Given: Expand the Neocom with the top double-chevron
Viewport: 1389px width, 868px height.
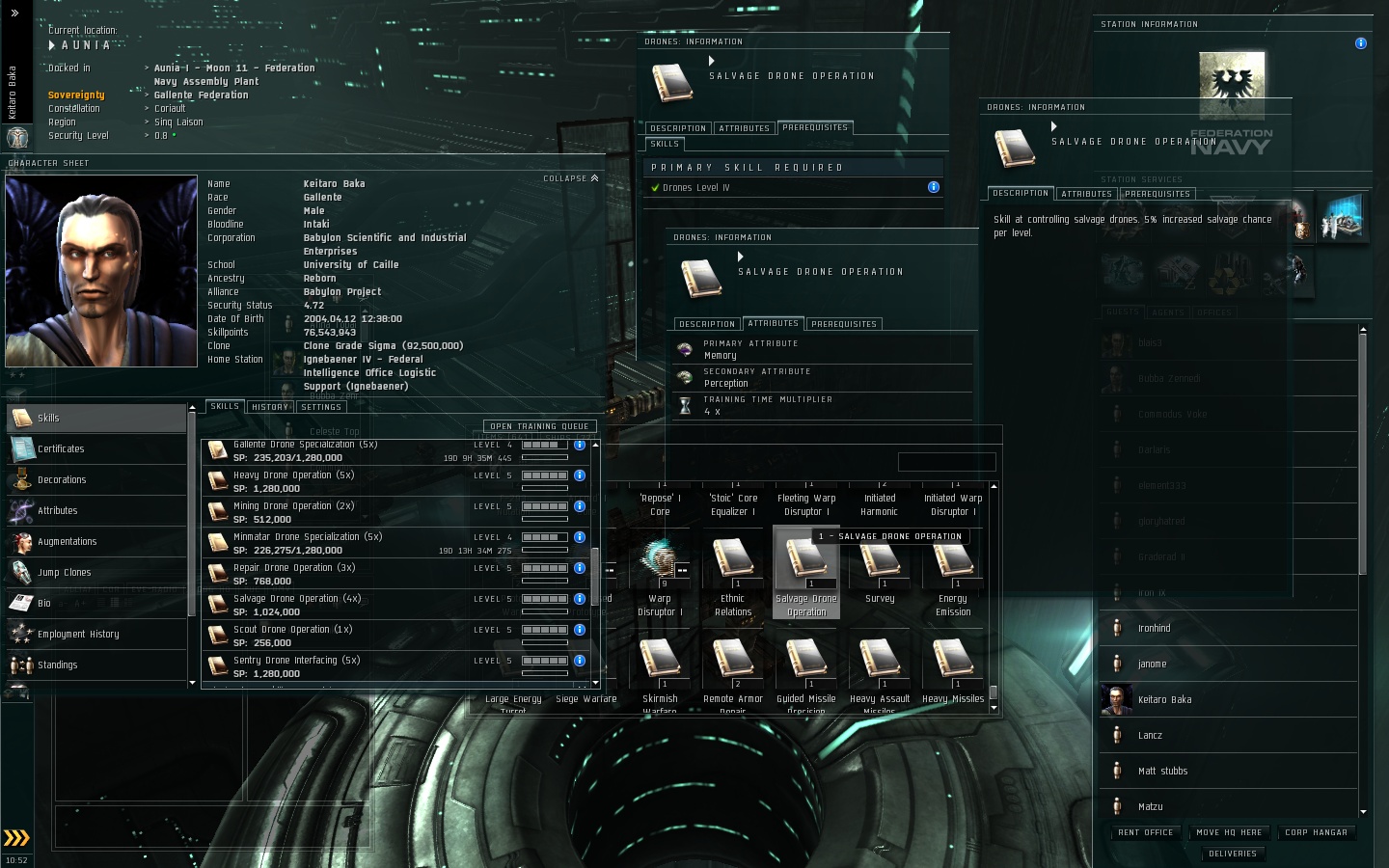Looking at the screenshot, I should coord(14,14).
